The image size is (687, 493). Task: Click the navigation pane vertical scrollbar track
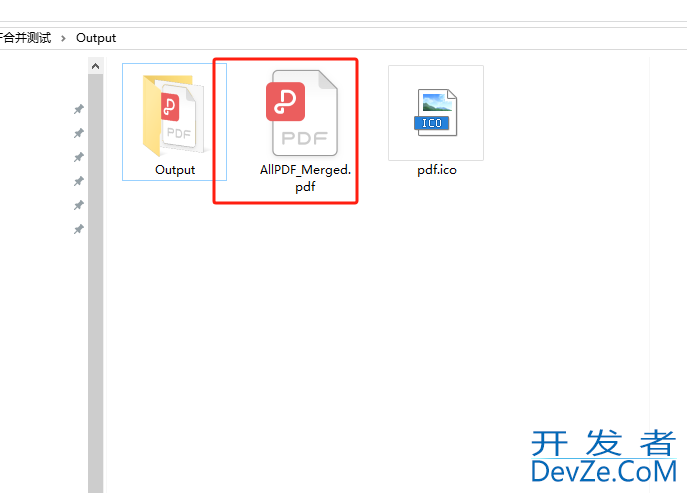[x=96, y=284]
